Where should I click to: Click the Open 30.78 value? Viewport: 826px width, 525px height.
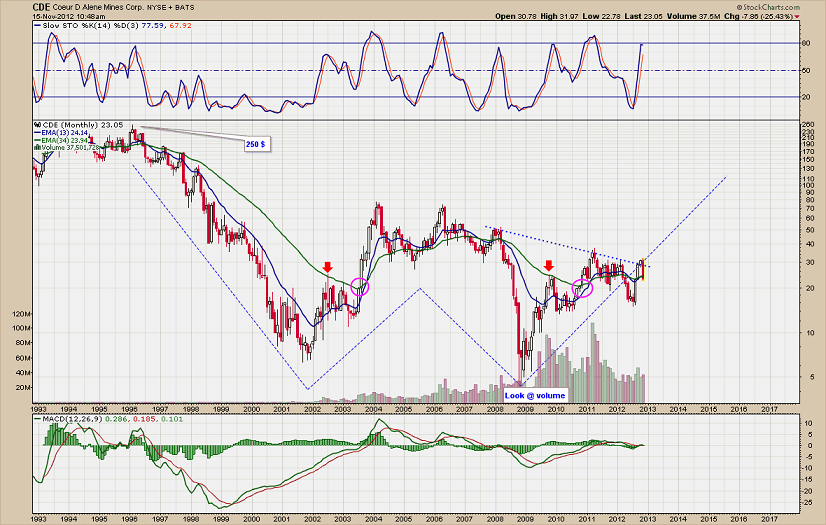pos(516,16)
